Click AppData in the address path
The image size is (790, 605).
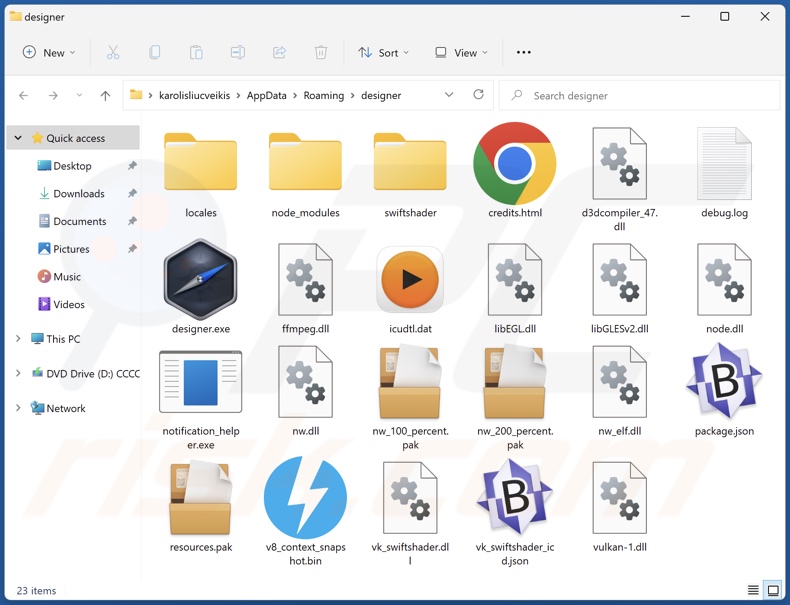pos(267,96)
